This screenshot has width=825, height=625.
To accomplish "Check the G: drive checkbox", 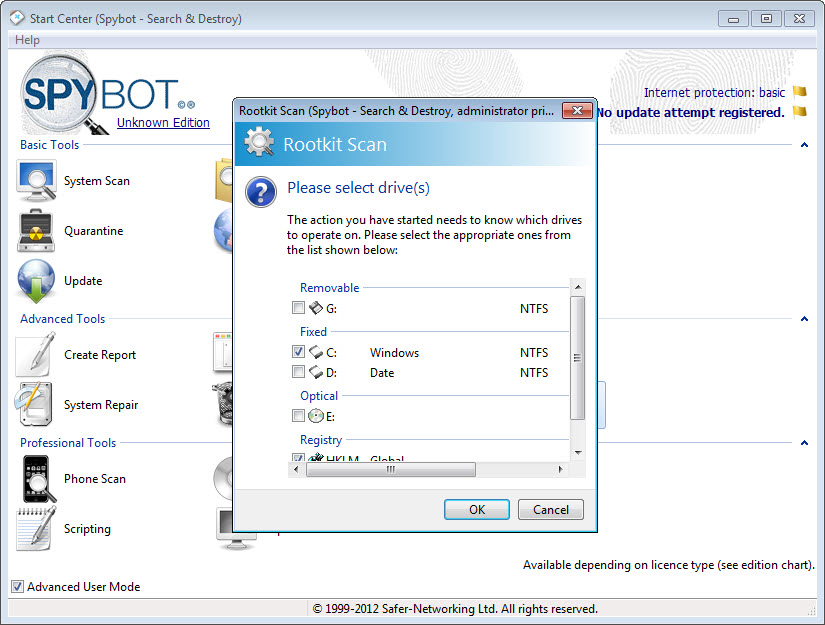I will click(x=298, y=307).
